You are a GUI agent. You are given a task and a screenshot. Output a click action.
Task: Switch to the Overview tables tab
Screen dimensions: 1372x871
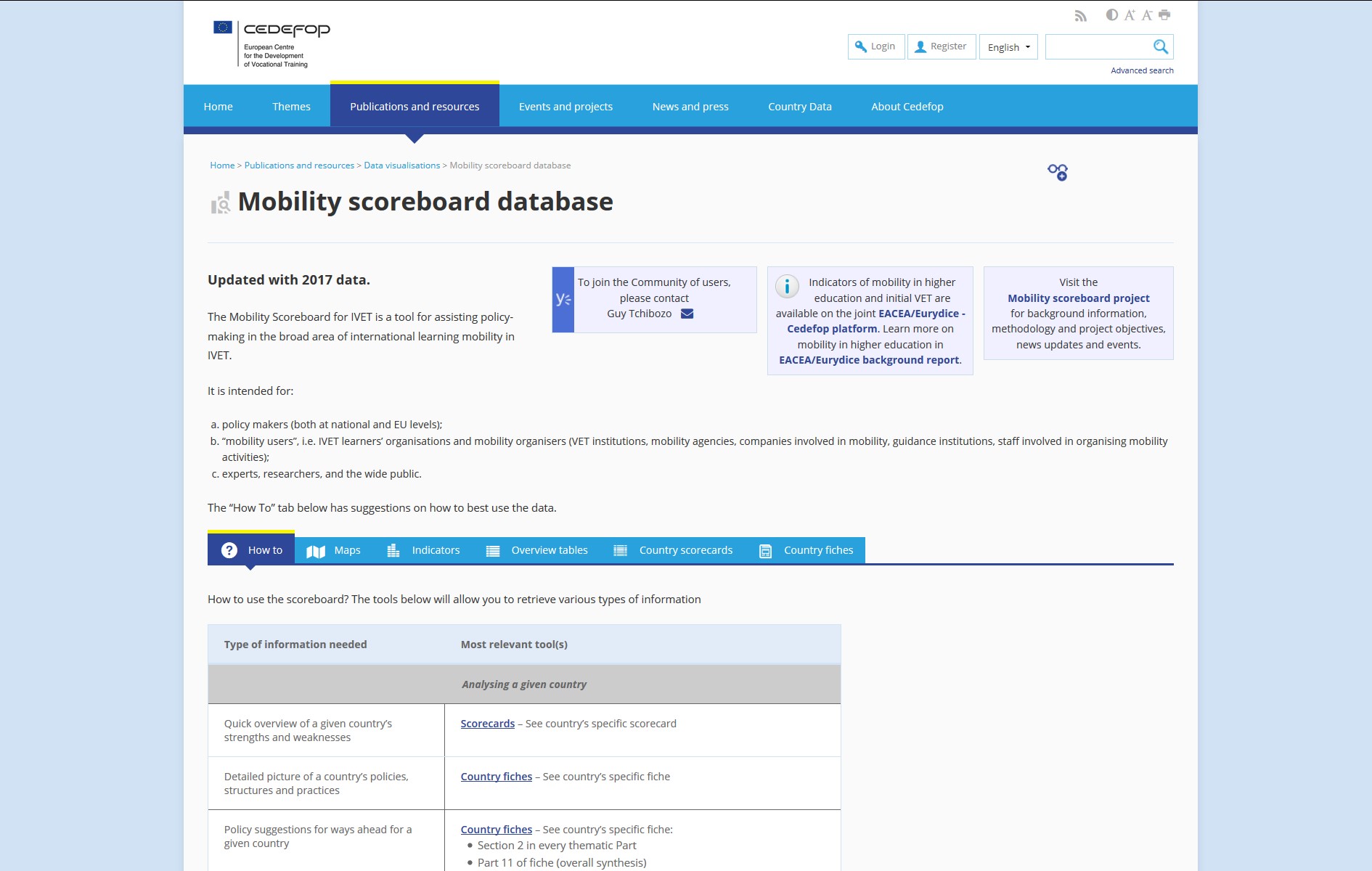(x=536, y=550)
